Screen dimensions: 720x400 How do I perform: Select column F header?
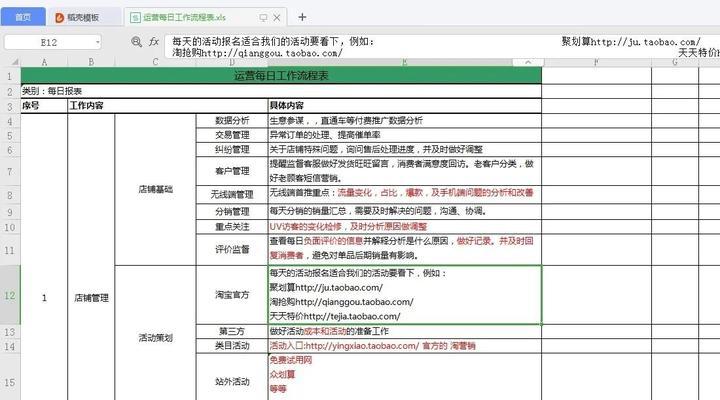pos(596,62)
